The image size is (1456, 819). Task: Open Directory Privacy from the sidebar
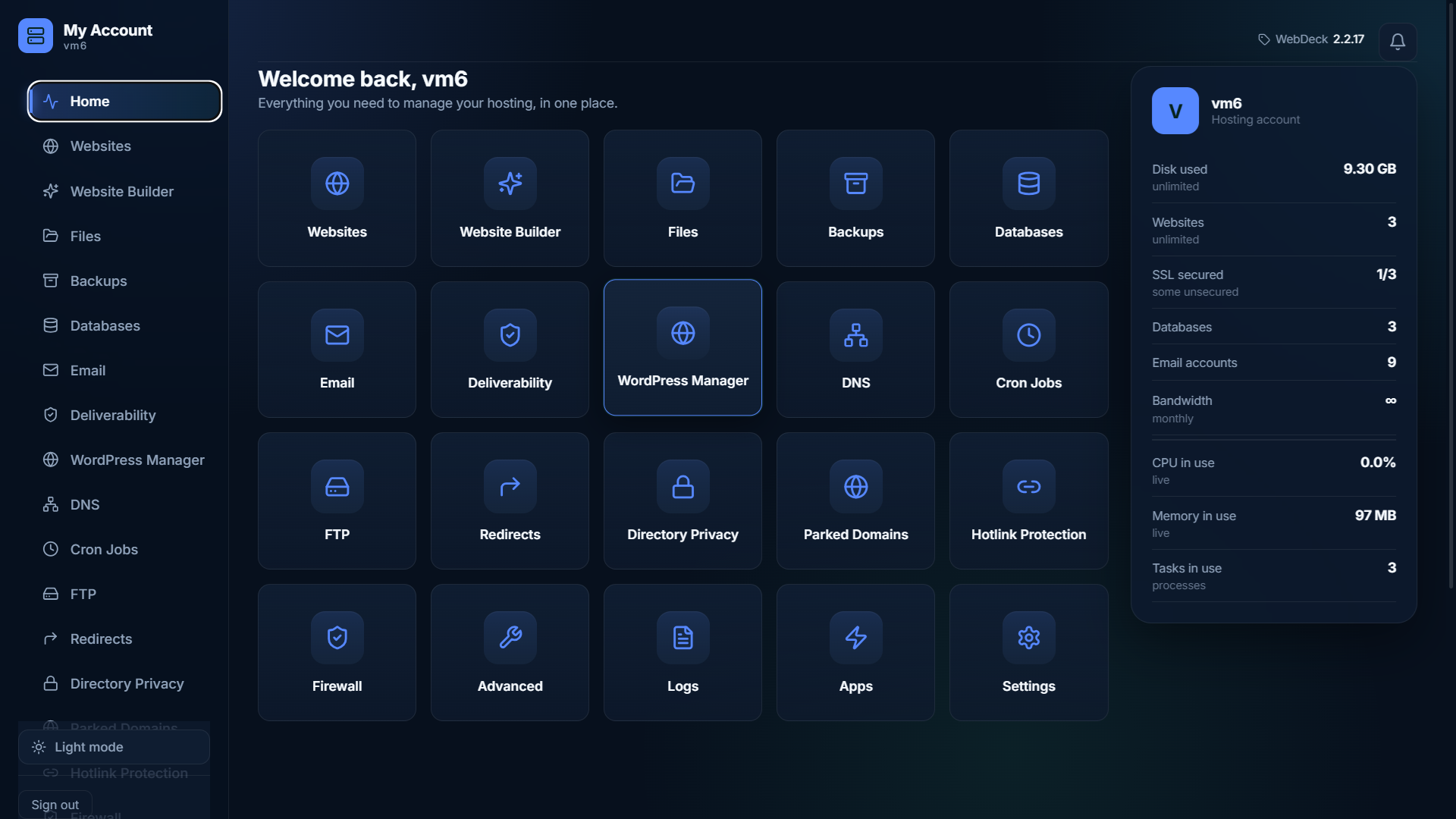click(x=125, y=683)
